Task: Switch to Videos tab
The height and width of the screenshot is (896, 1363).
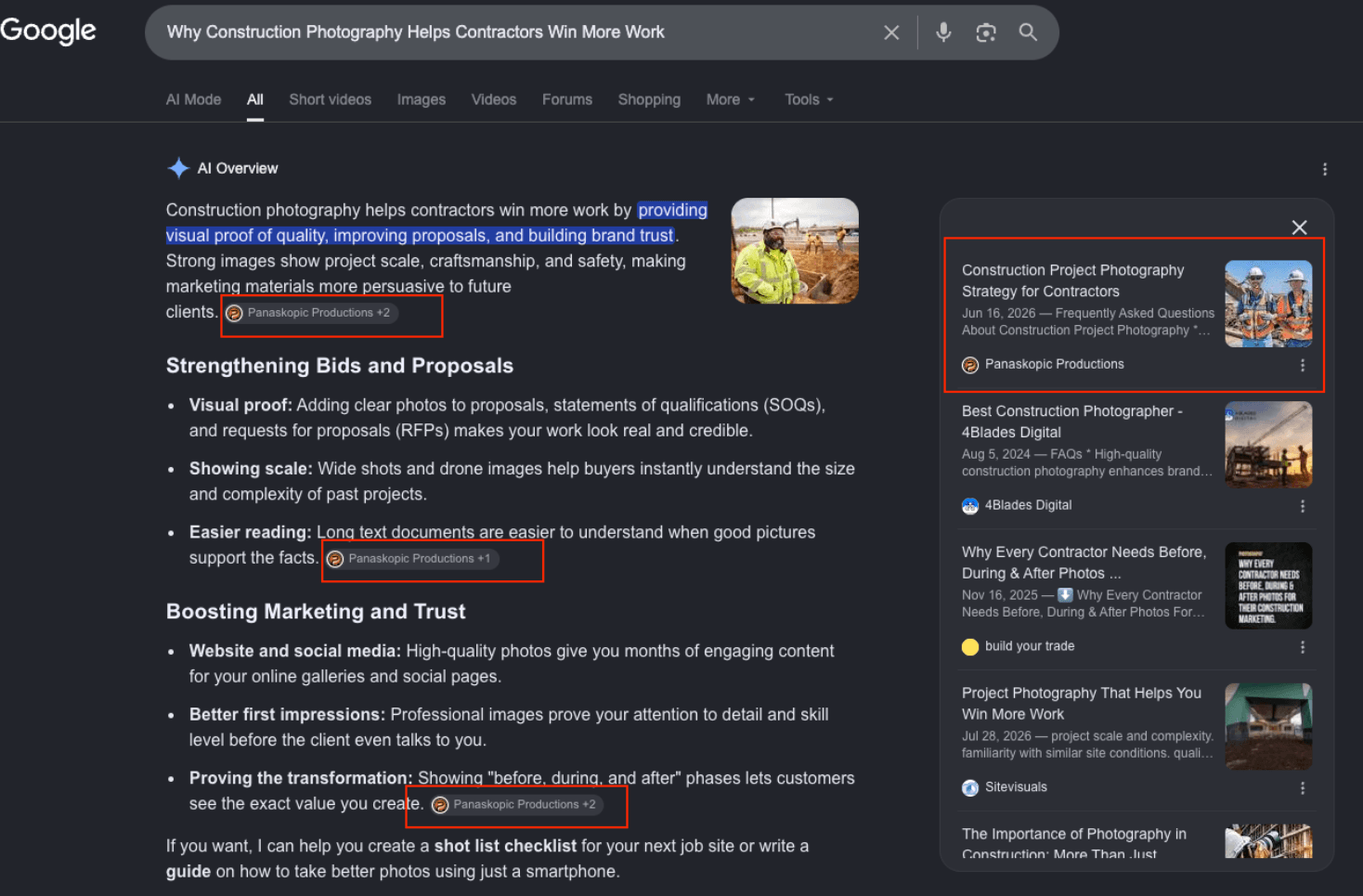Action: click(x=494, y=99)
